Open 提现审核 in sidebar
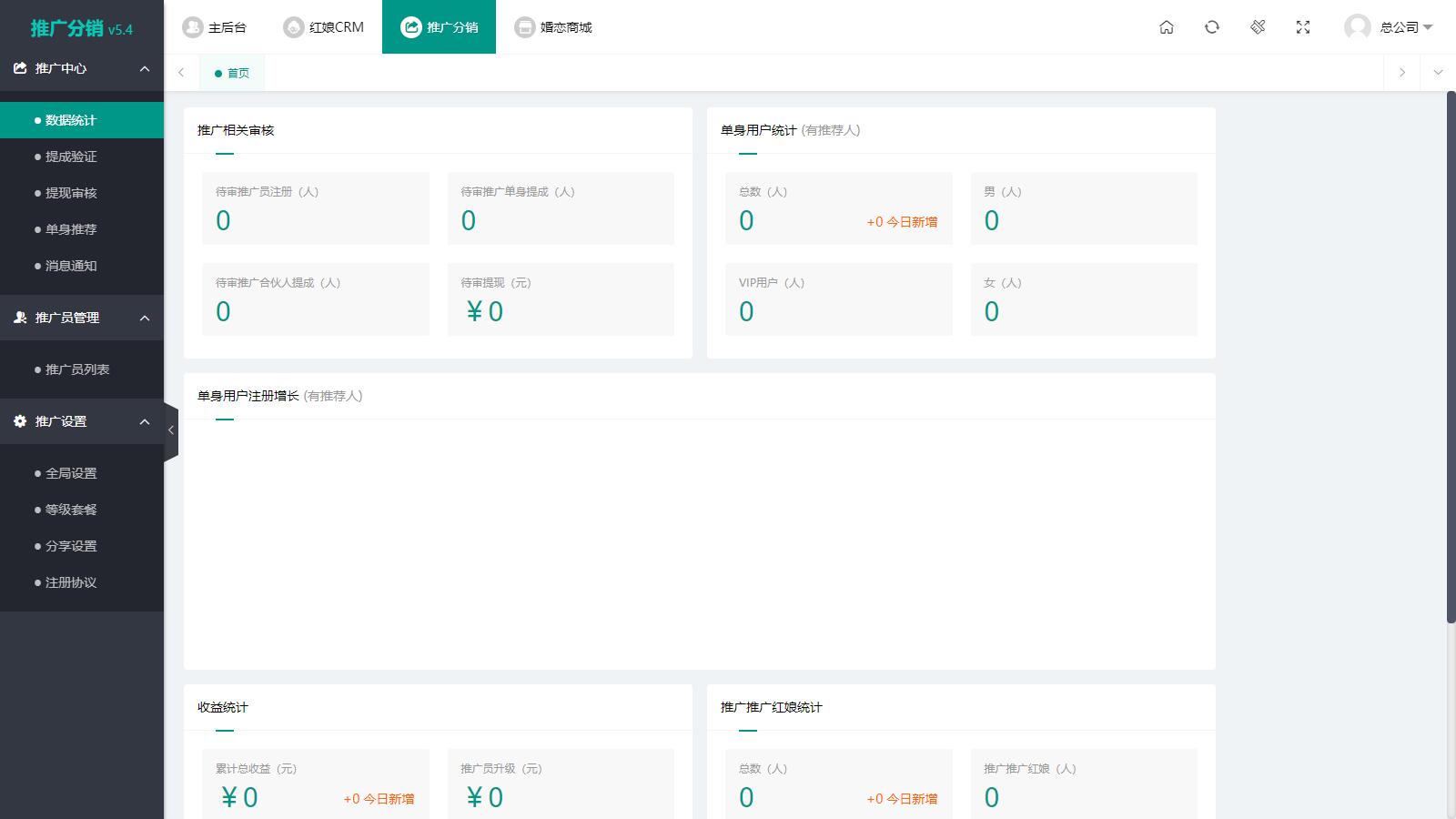Viewport: 1456px width, 819px height. click(x=71, y=193)
